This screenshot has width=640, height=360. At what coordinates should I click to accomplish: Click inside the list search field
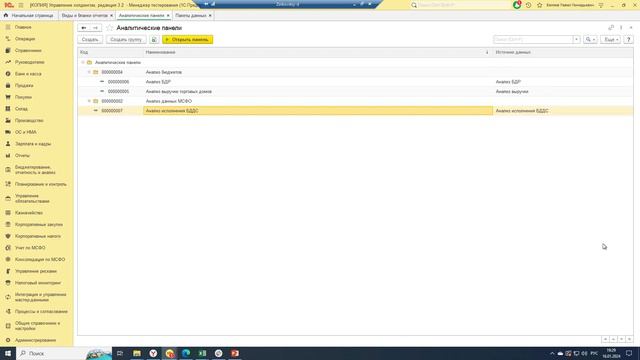point(533,40)
